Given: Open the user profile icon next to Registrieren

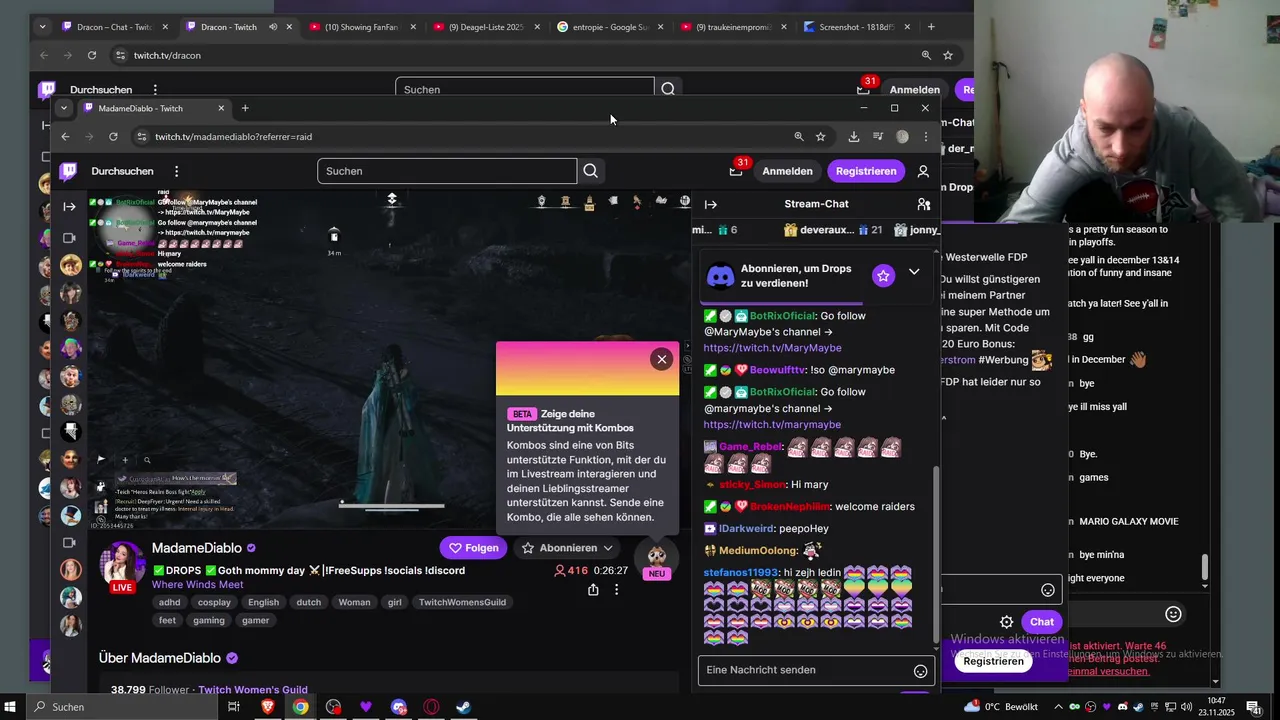Looking at the screenshot, I should (923, 171).
